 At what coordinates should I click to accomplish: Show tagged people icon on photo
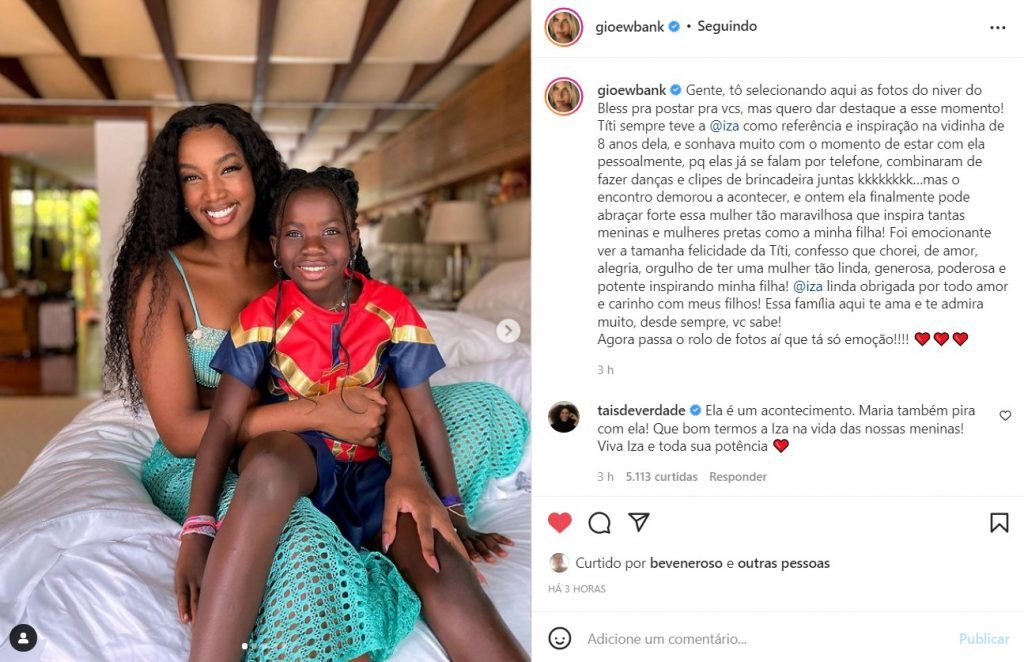pyautogui.click(x=24, y=638)
